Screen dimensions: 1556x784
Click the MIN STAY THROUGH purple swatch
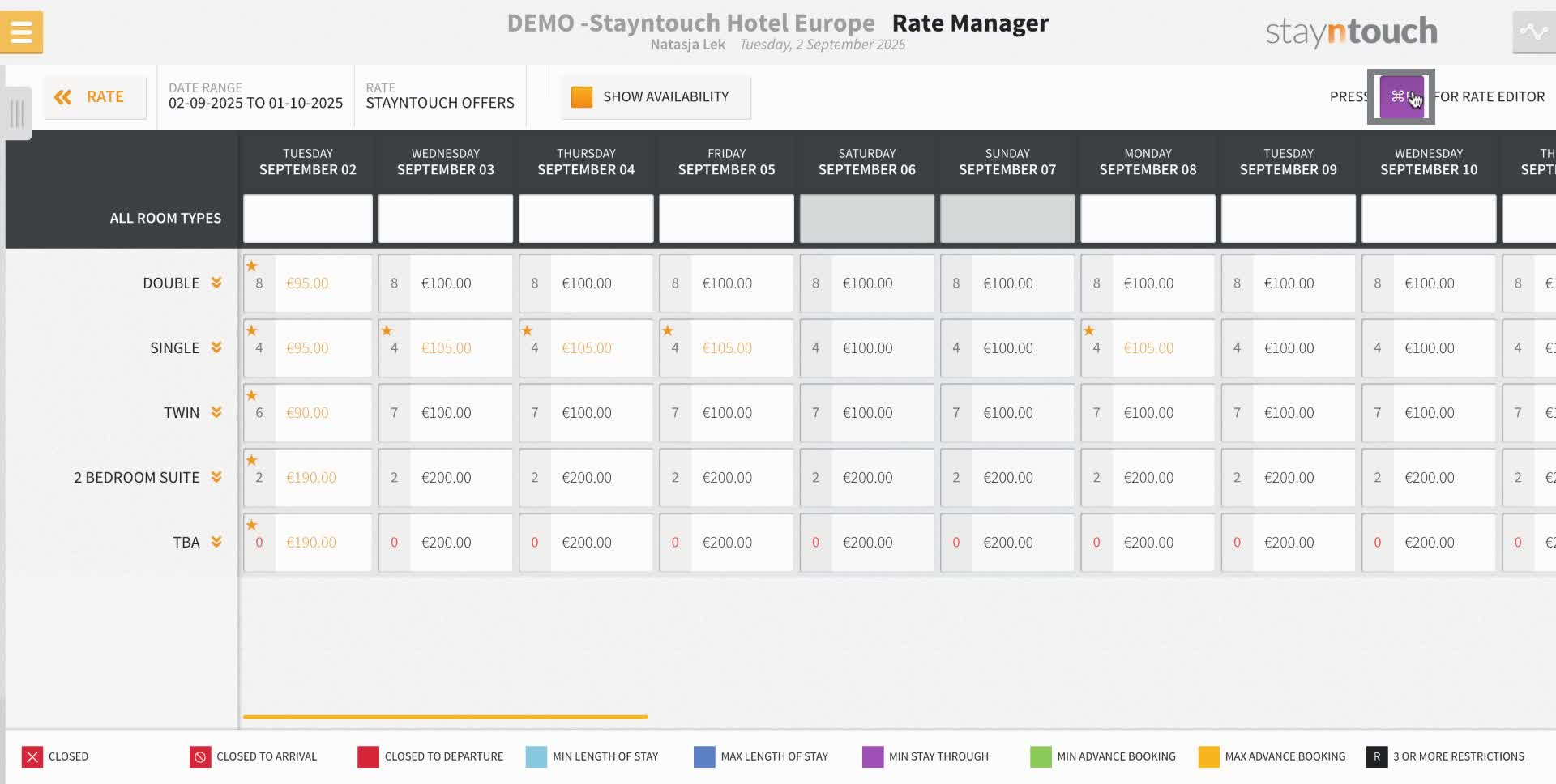[873, 756]
